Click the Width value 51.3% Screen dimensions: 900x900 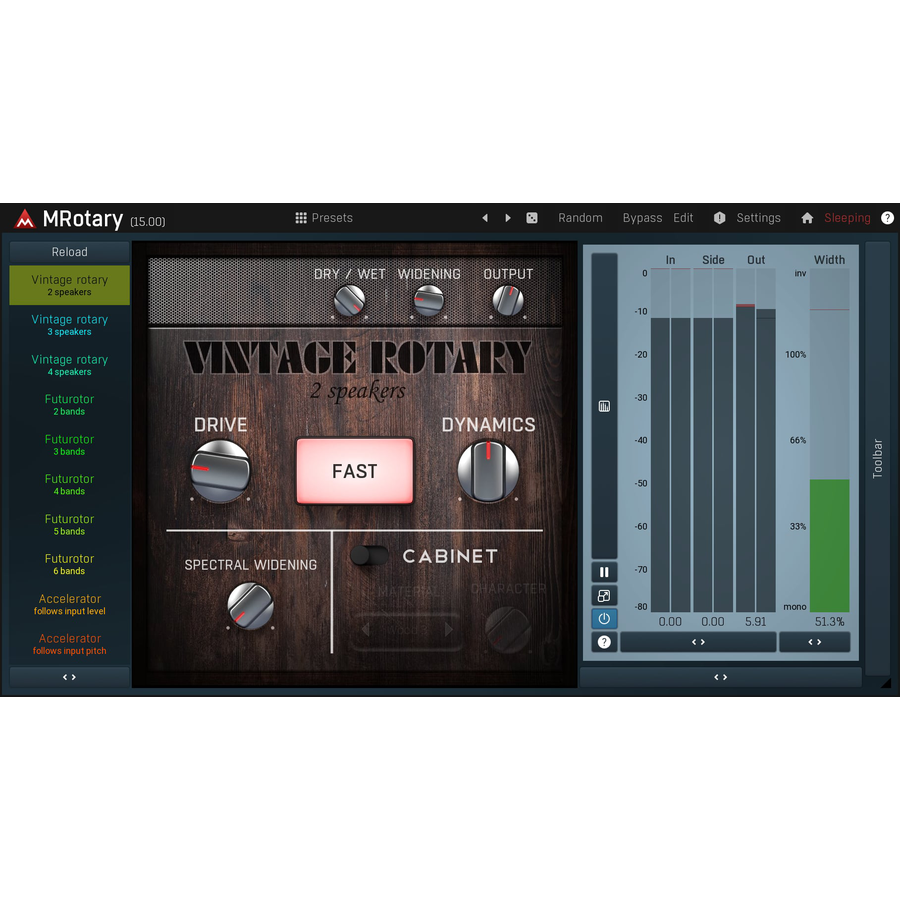tap(829, 622)
